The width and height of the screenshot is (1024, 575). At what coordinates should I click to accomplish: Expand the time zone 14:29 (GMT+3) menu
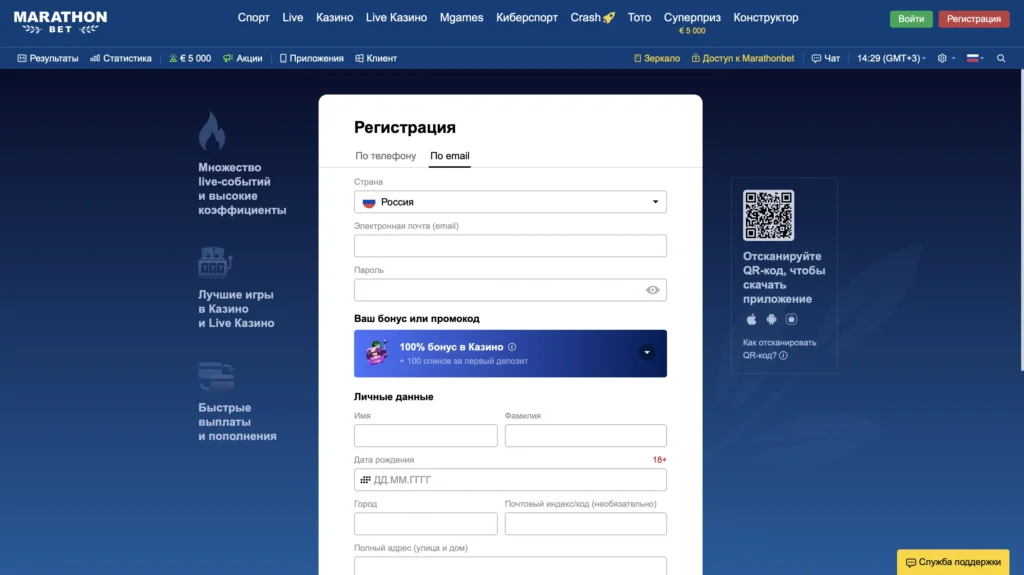click(x=891, y=58)
